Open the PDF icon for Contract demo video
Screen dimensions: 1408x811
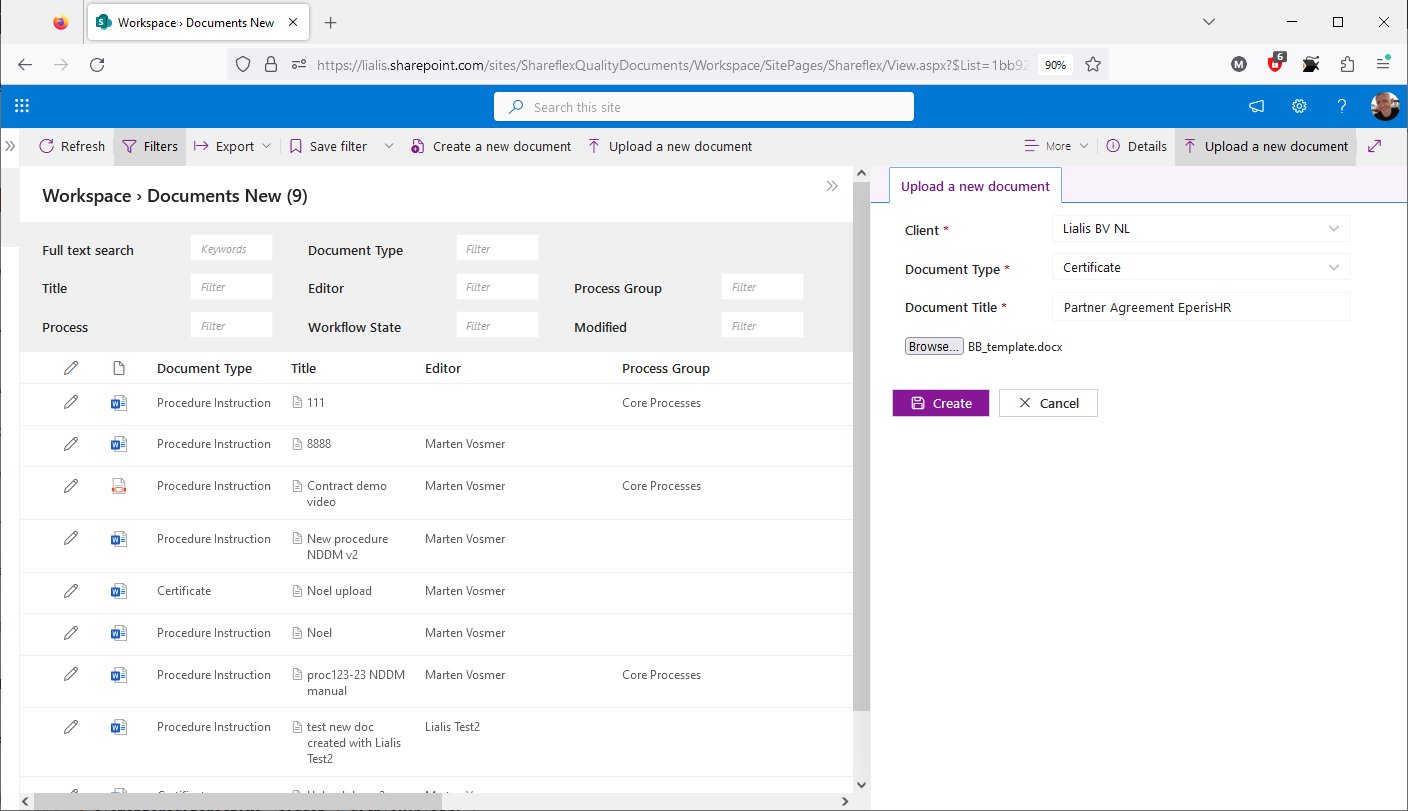coord(119,486)
